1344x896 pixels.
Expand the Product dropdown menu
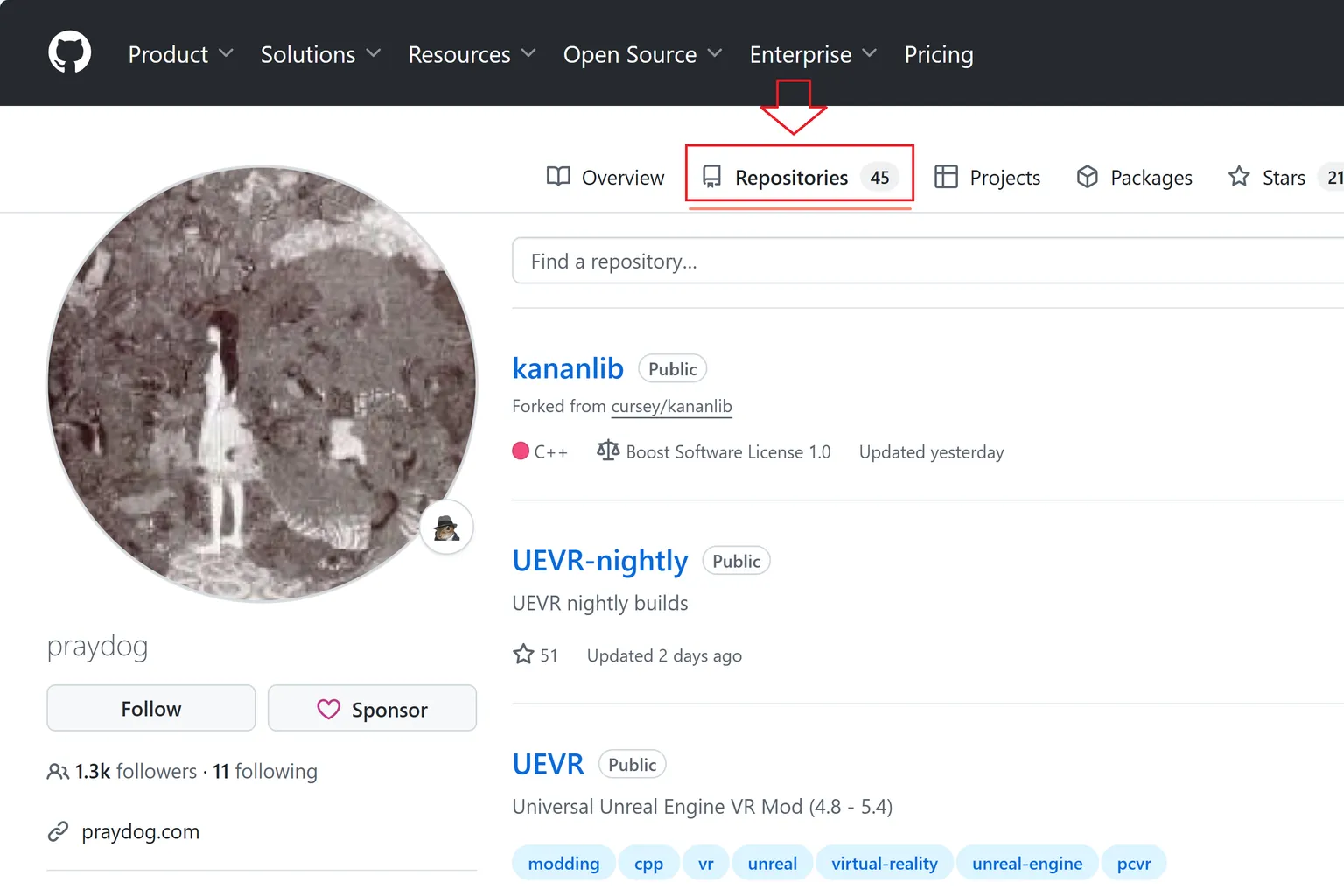point(180,54)
